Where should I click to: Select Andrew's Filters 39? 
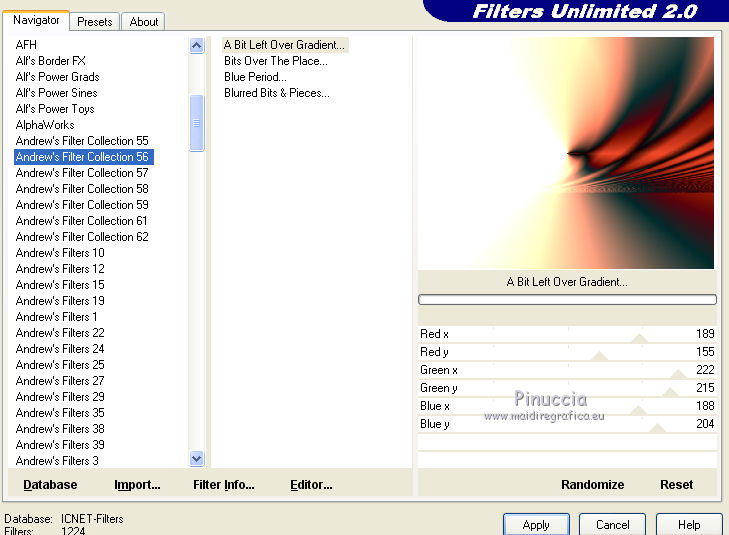[x=60, y=445]
